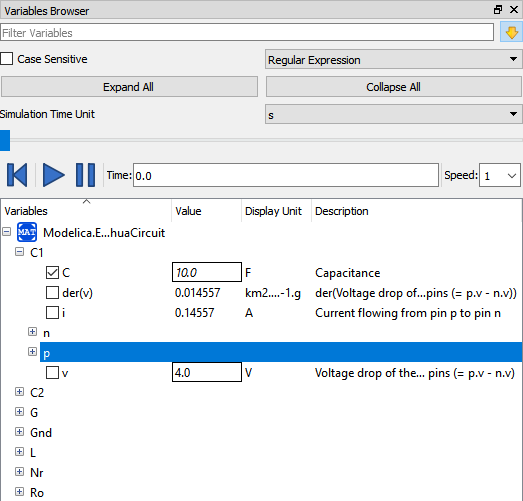The image size is (523, 501).
Task: Click the A display unit of i
Action: click(x=249, y=313)
